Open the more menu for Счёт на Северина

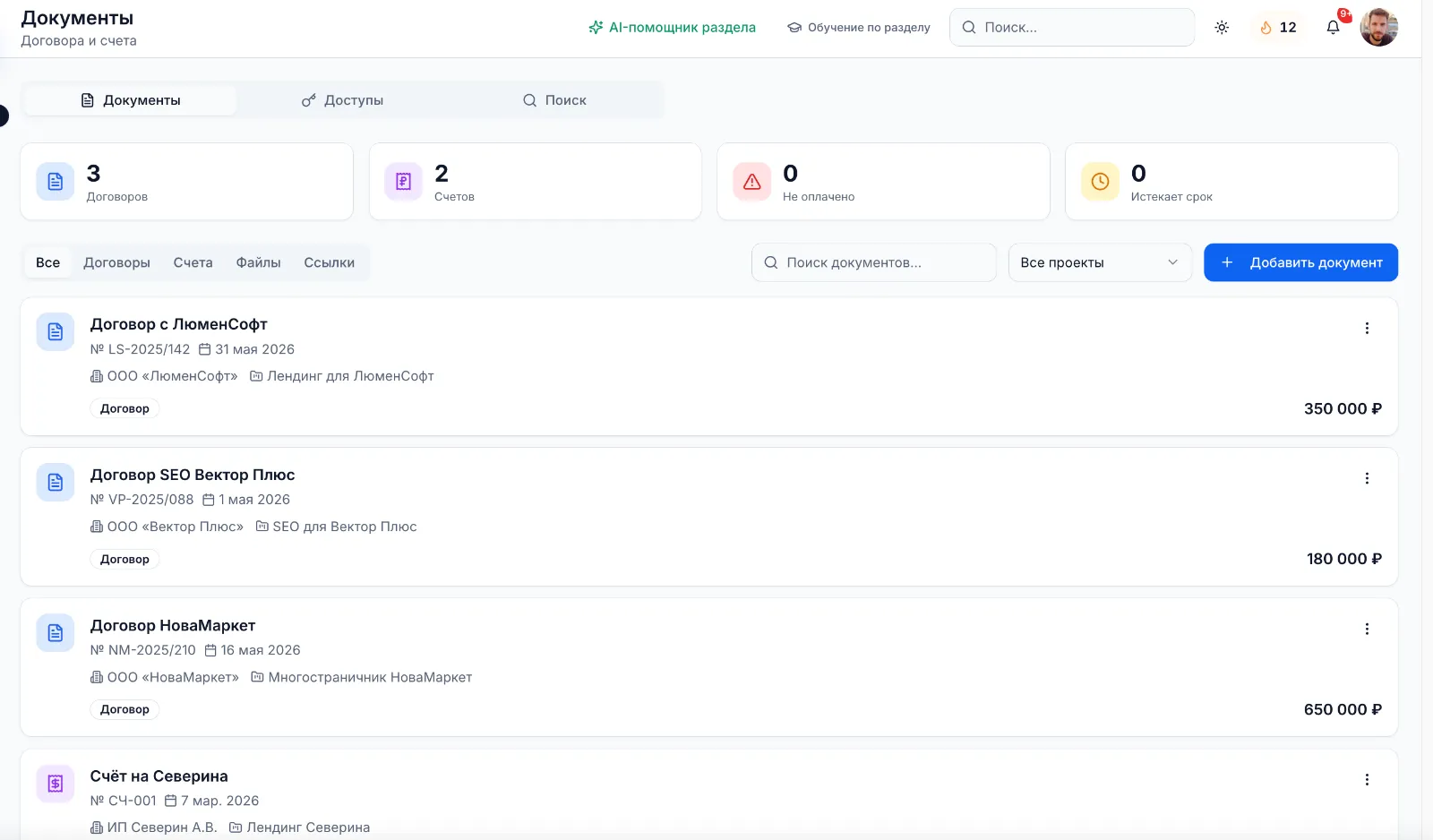point(1367,780)
